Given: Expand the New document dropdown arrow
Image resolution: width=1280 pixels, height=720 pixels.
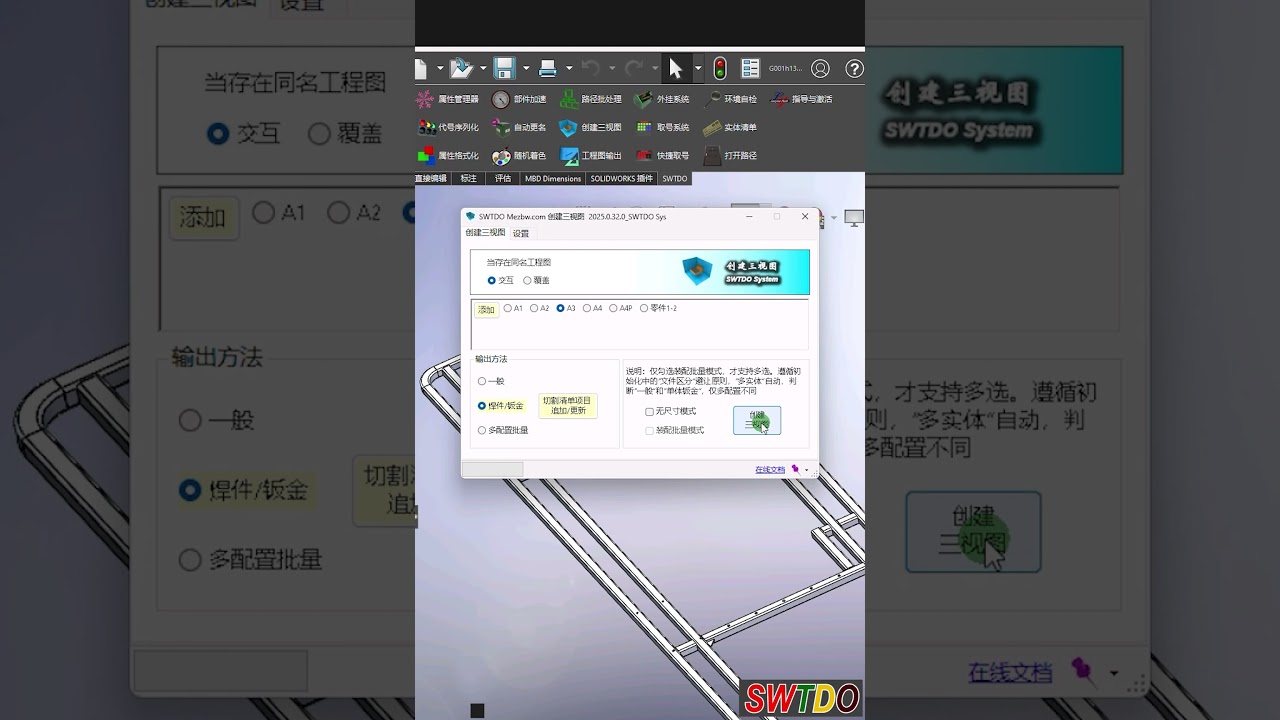Looking at the screenshot, I should pyautogui.click(x=440, y=69).
